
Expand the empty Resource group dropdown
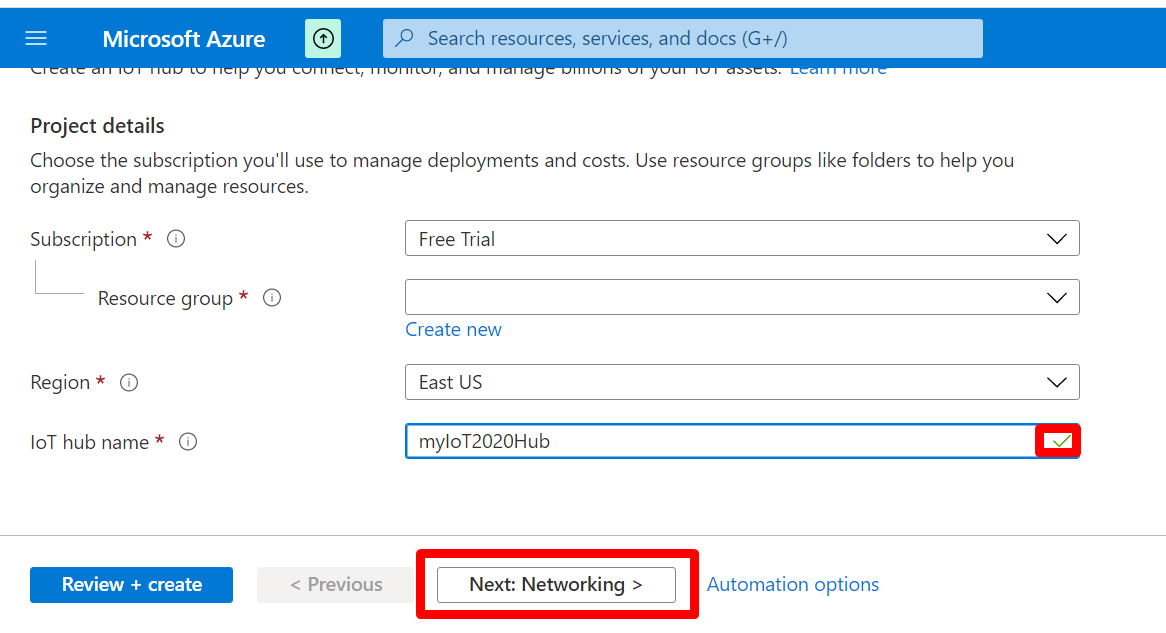pyautogui.click(x=742, y=298)
